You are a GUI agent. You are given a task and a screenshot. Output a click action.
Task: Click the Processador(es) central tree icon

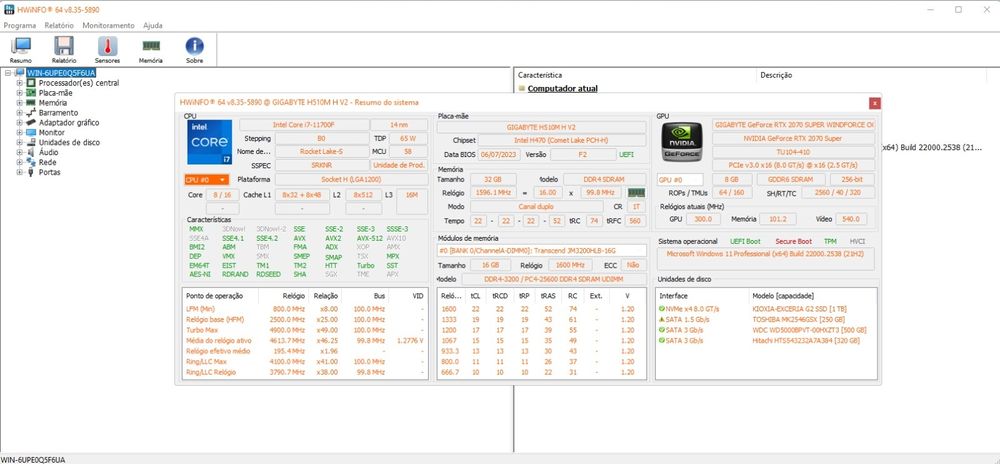[x=31, y=83]
